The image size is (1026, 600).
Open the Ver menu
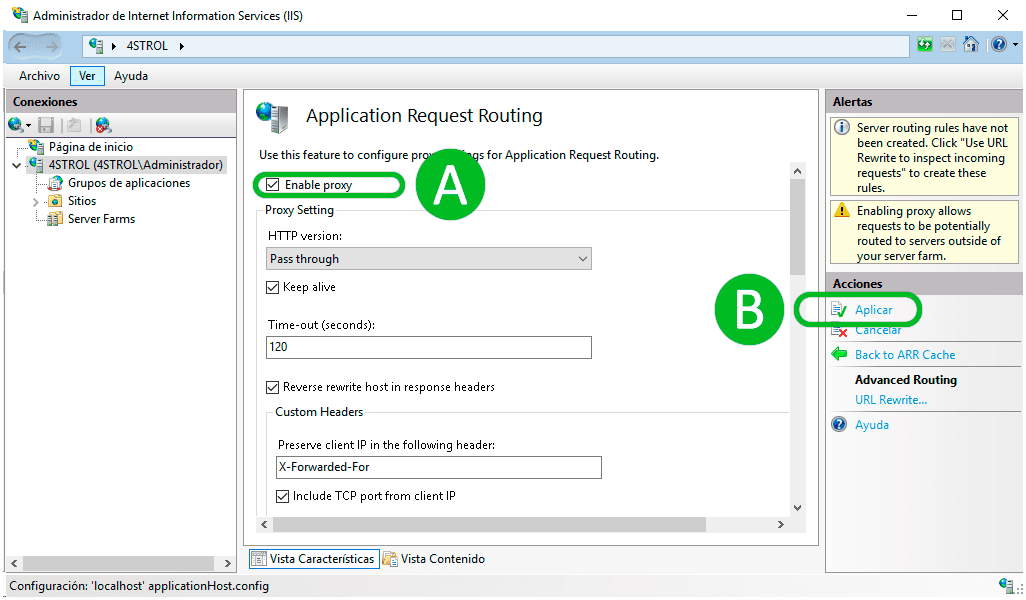click(x=87, y=76)
